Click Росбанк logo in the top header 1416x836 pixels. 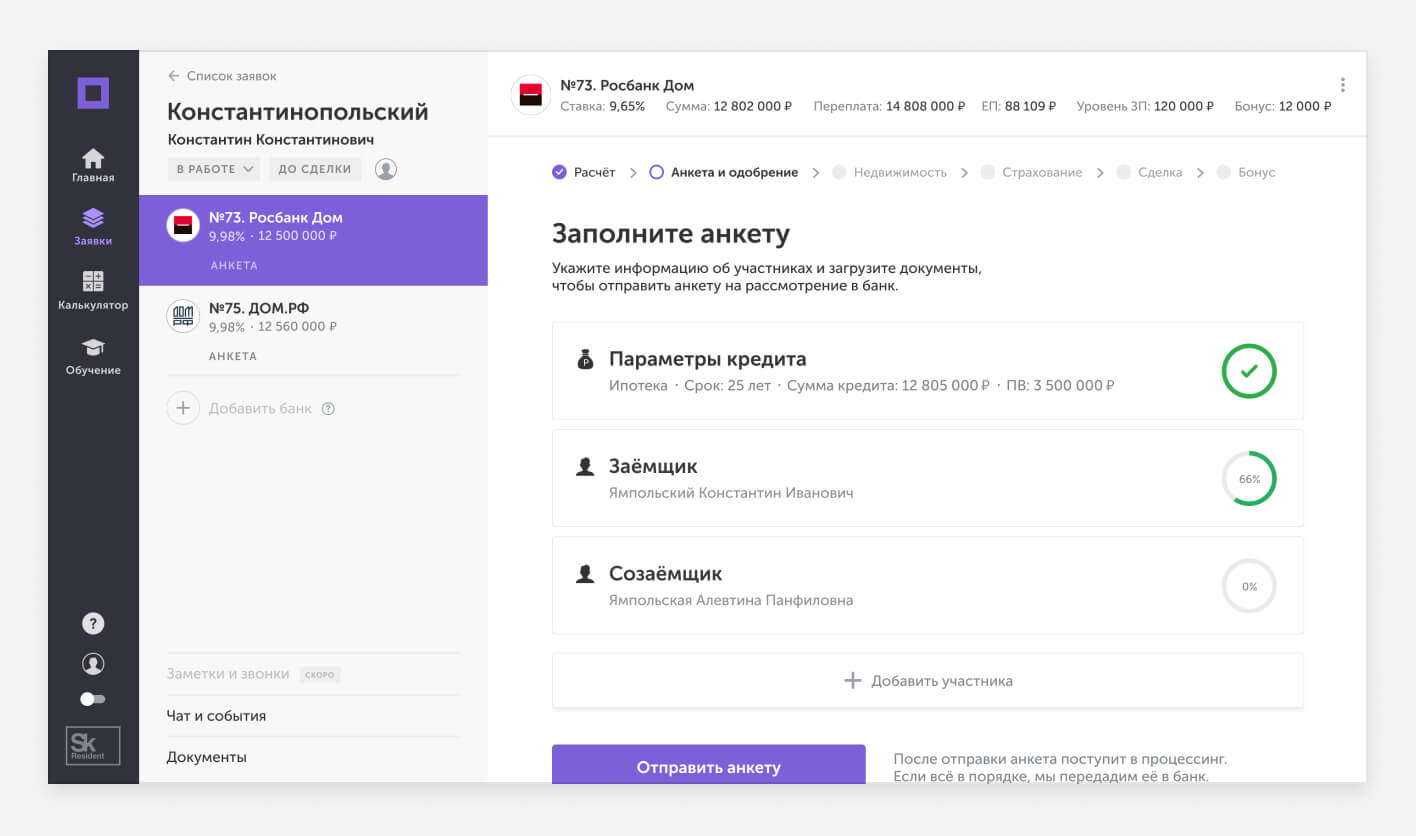click(531, 95)
